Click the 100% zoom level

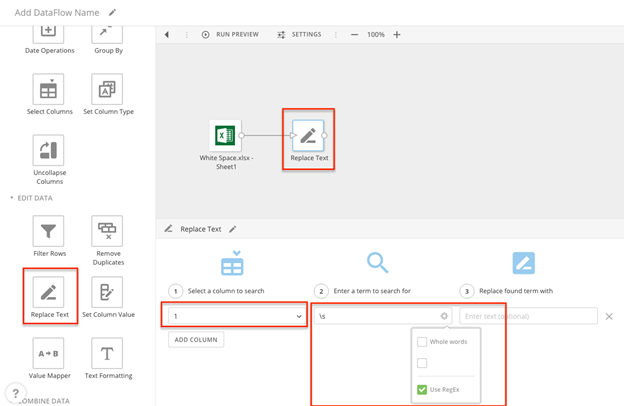coord(376,35)
